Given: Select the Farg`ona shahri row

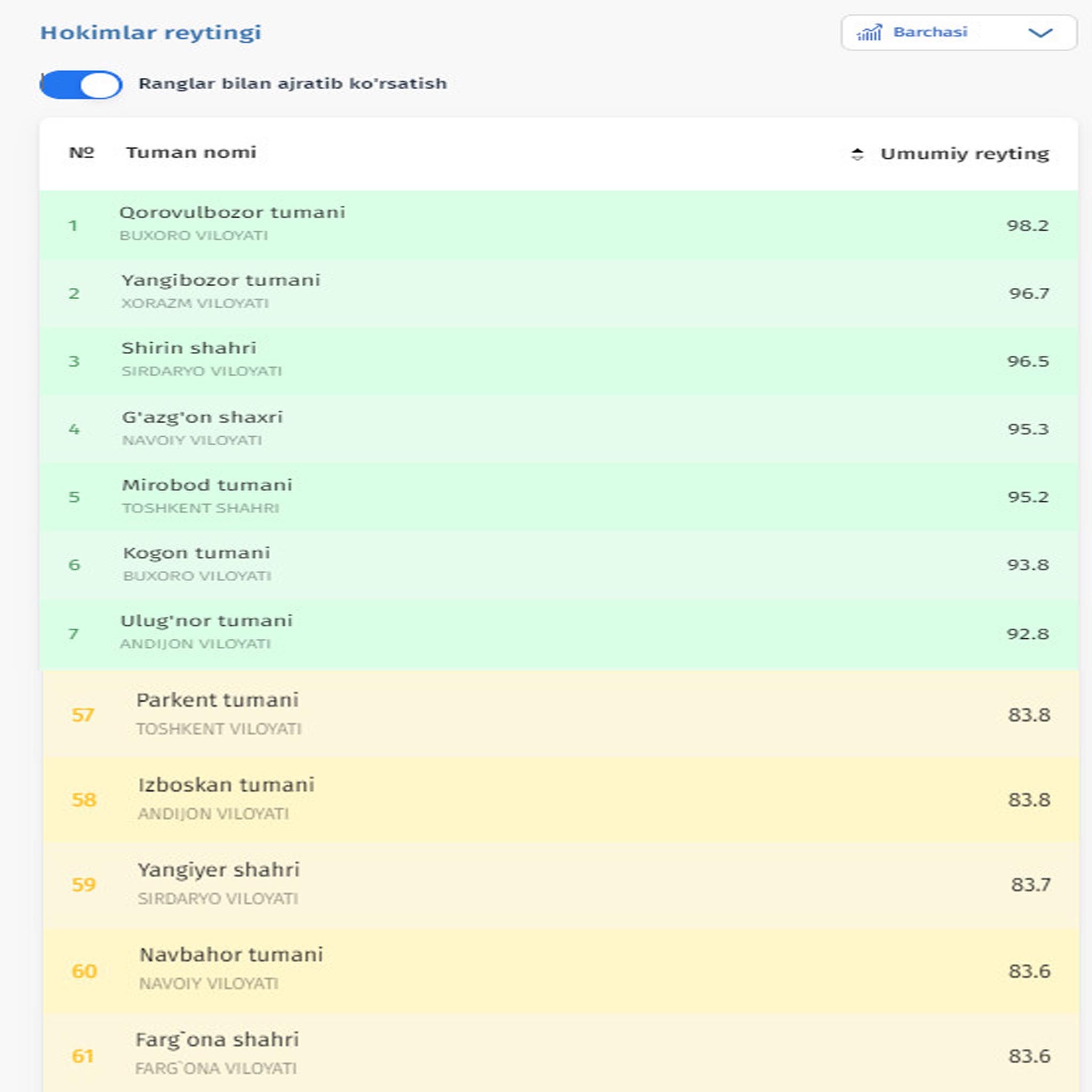Looking at the screenshot, I should (561, 1053).
